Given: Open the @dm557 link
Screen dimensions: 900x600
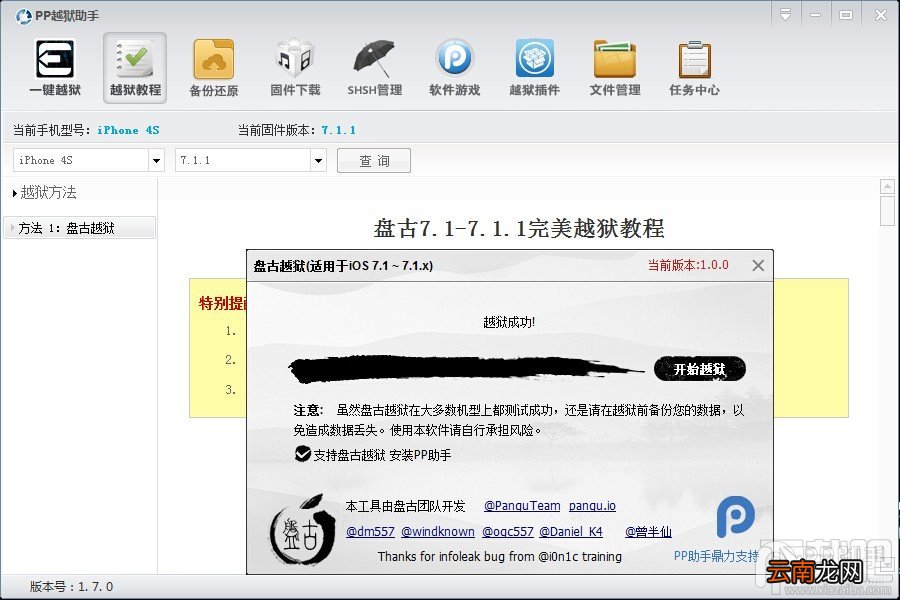Looking at the screenshot, I should (x=370, y=532).
